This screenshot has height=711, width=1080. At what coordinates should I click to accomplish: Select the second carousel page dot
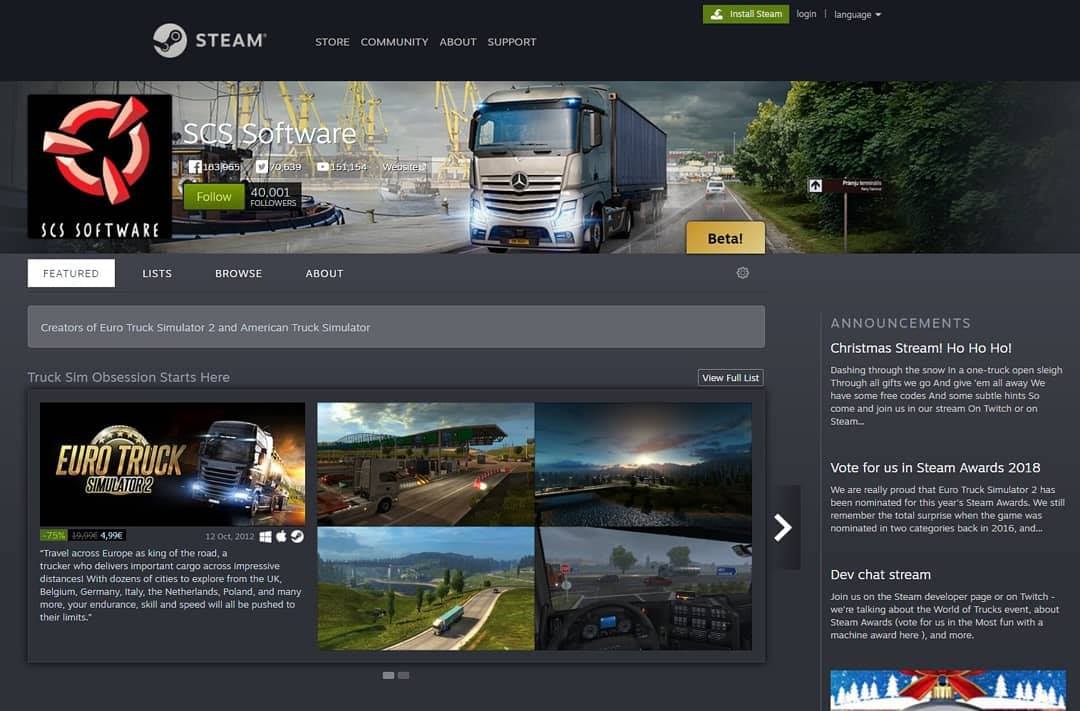click(x=404, y=675)
